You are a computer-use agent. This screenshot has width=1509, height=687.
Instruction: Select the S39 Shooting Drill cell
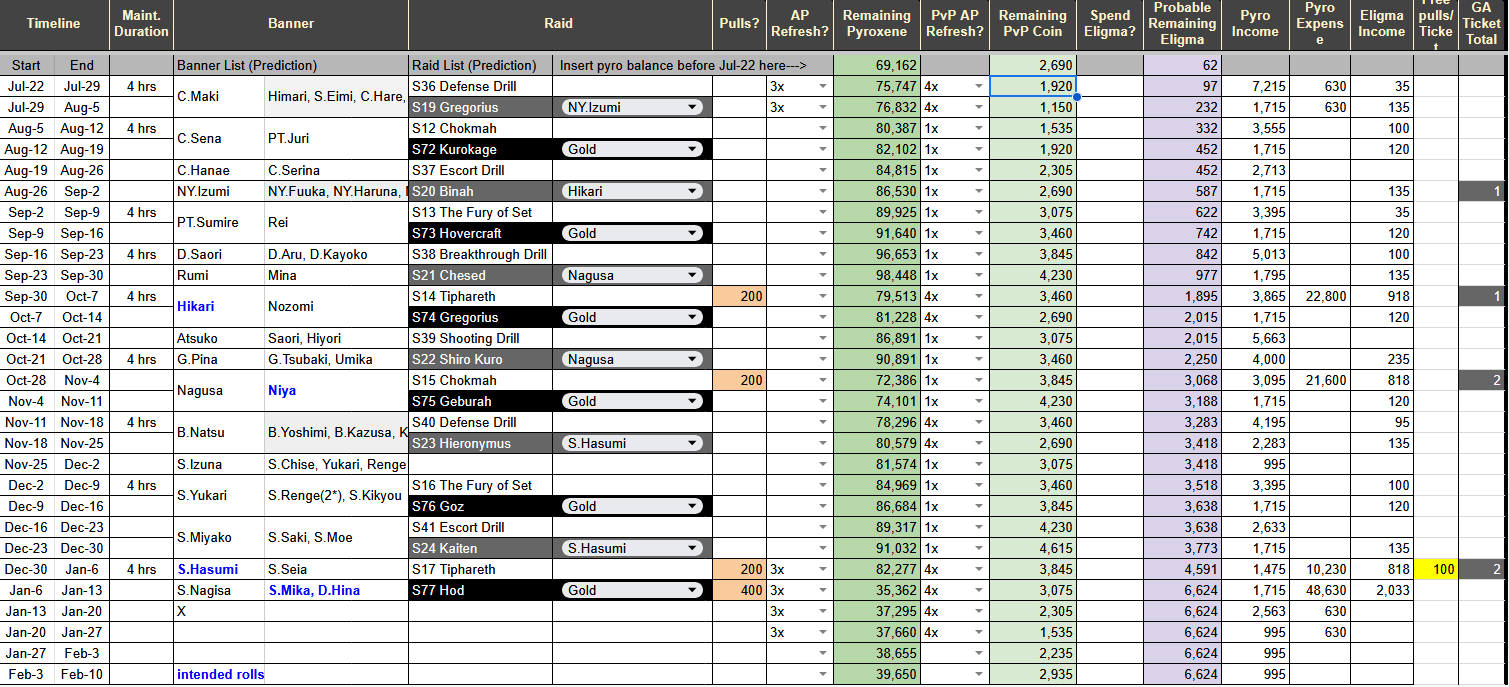[481, 339]
